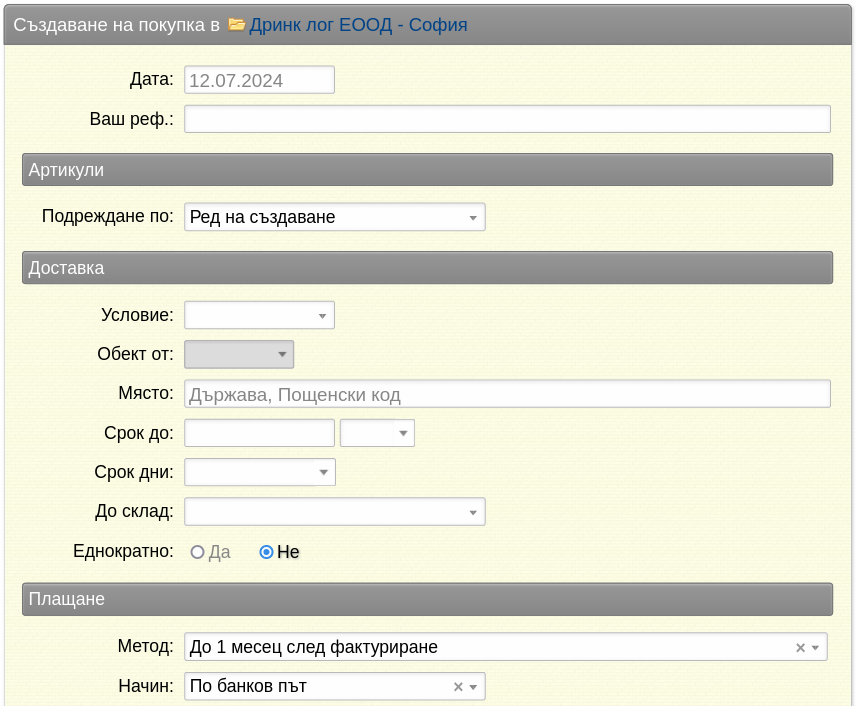Open the Подреждане по dropdown

(335, 217)
